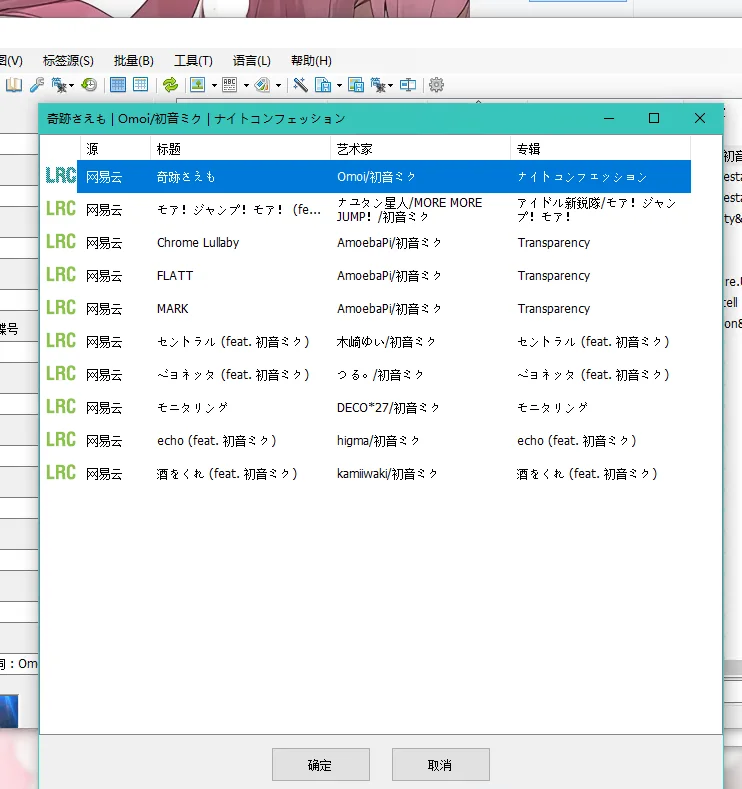The image size is (742, 789).
Task: Click LRC icon in FLATT row
Action: point(61,275)
